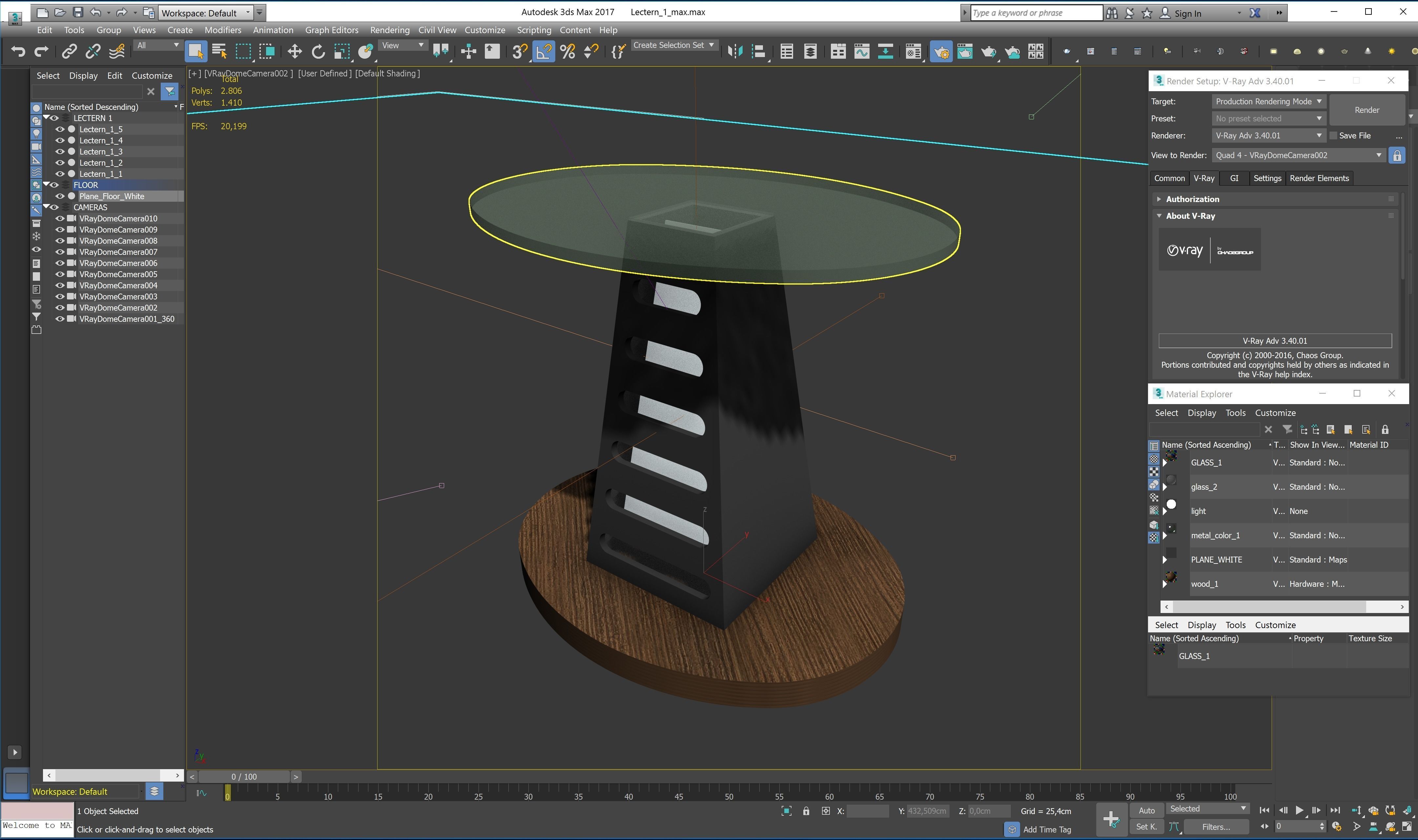Open Select by Name tool
Screen dimensions: 1418x840
[219, 52]
